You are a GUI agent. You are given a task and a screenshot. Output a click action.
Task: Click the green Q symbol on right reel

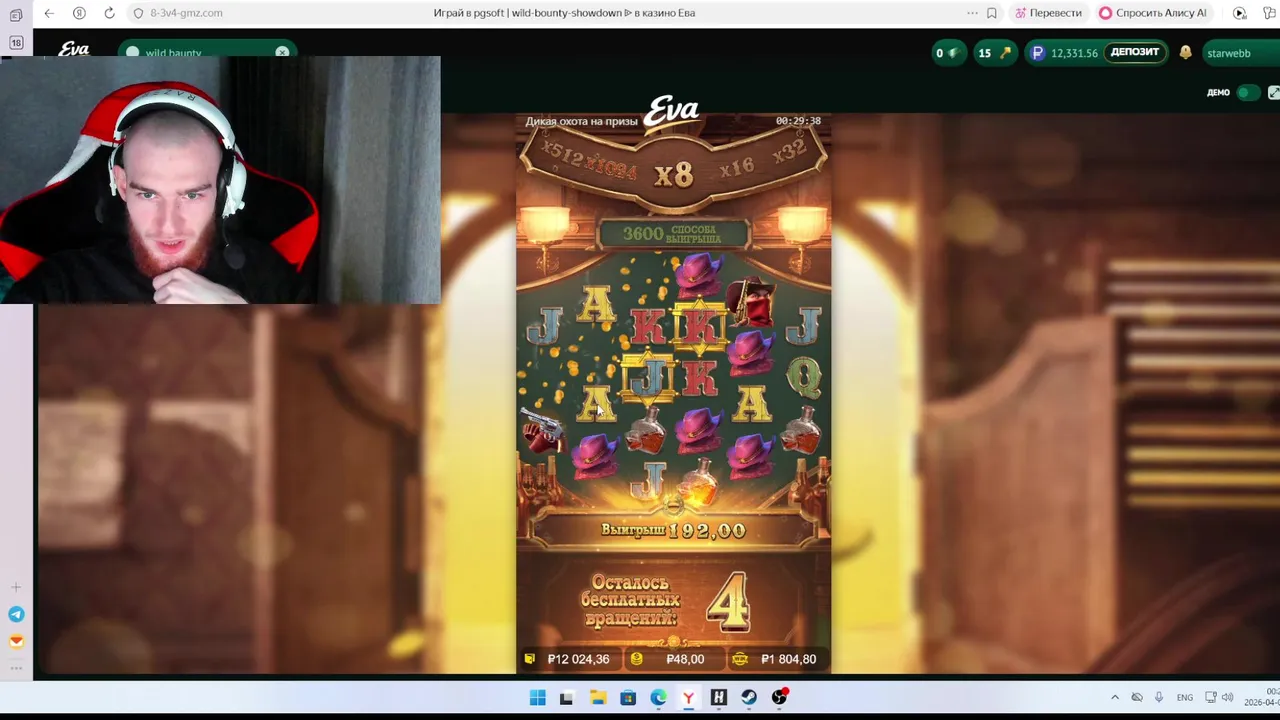click(x=804, y=376)
